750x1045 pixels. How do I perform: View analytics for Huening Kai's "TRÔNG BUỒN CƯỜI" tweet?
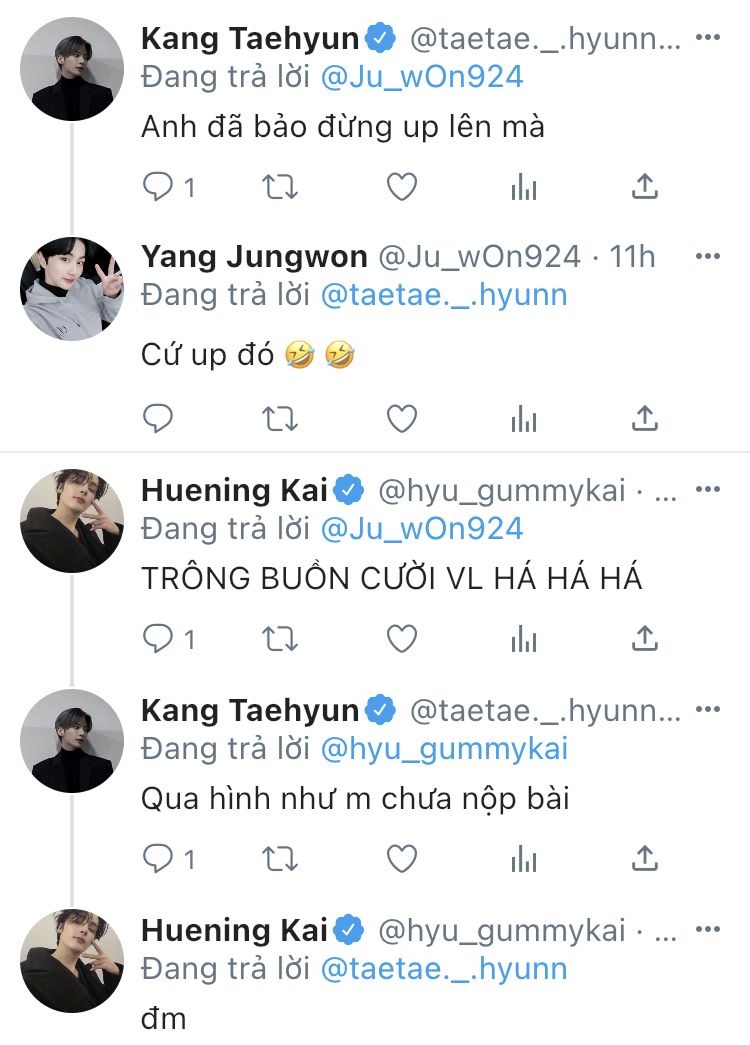pos(524,638)
